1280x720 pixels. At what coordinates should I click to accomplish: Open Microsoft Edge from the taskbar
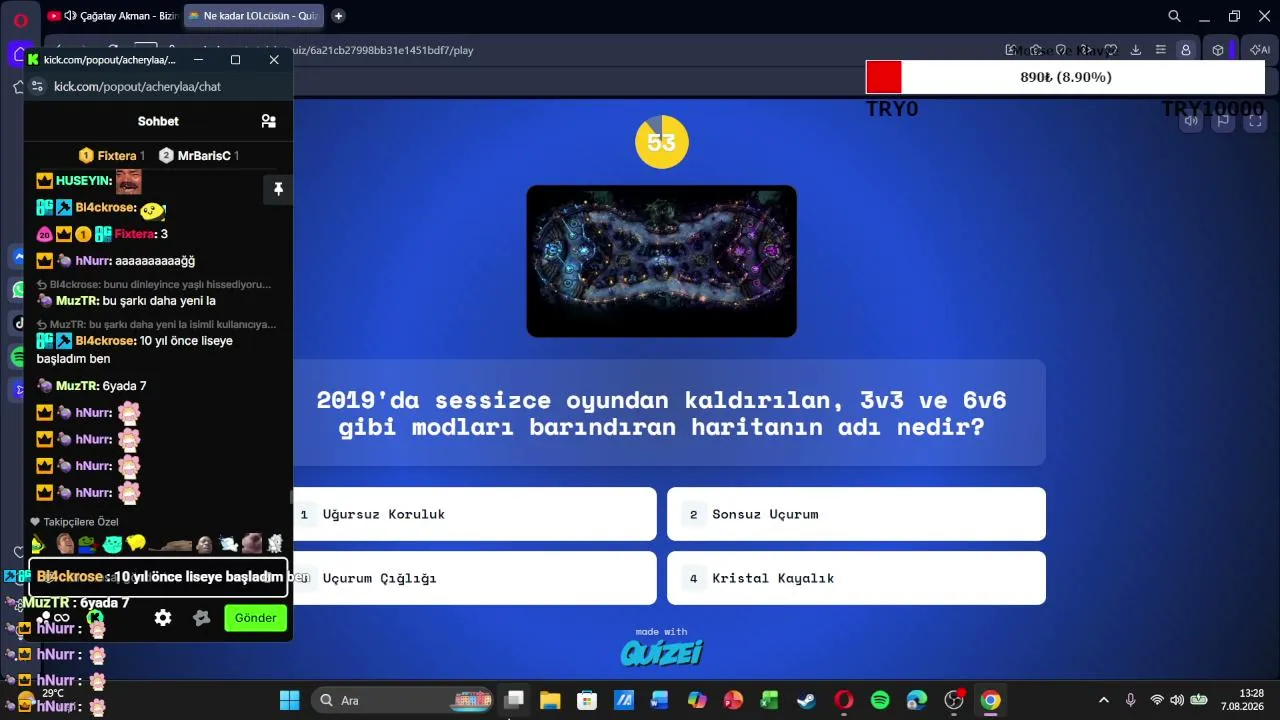pos(917,700)
